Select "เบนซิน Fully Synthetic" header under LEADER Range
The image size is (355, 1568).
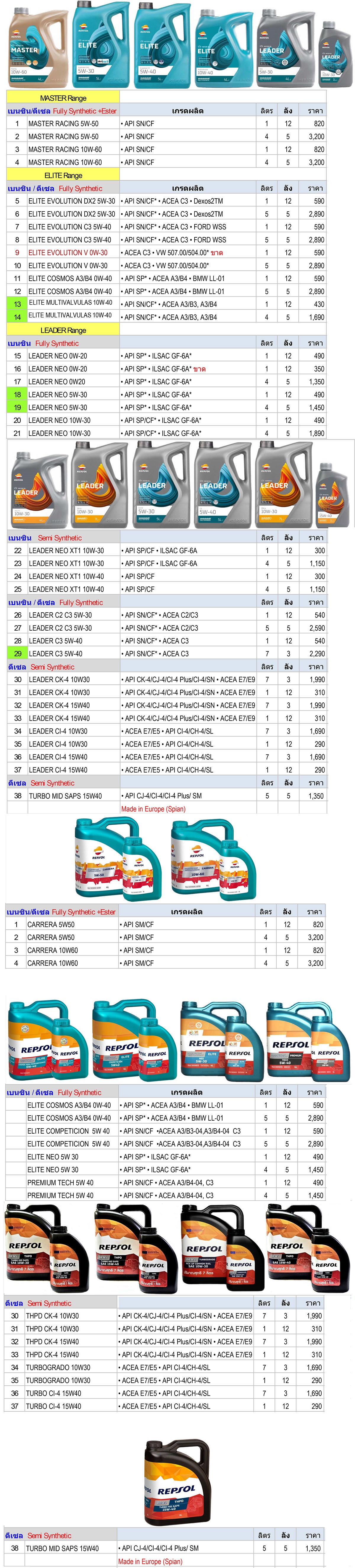coord(43,343)
